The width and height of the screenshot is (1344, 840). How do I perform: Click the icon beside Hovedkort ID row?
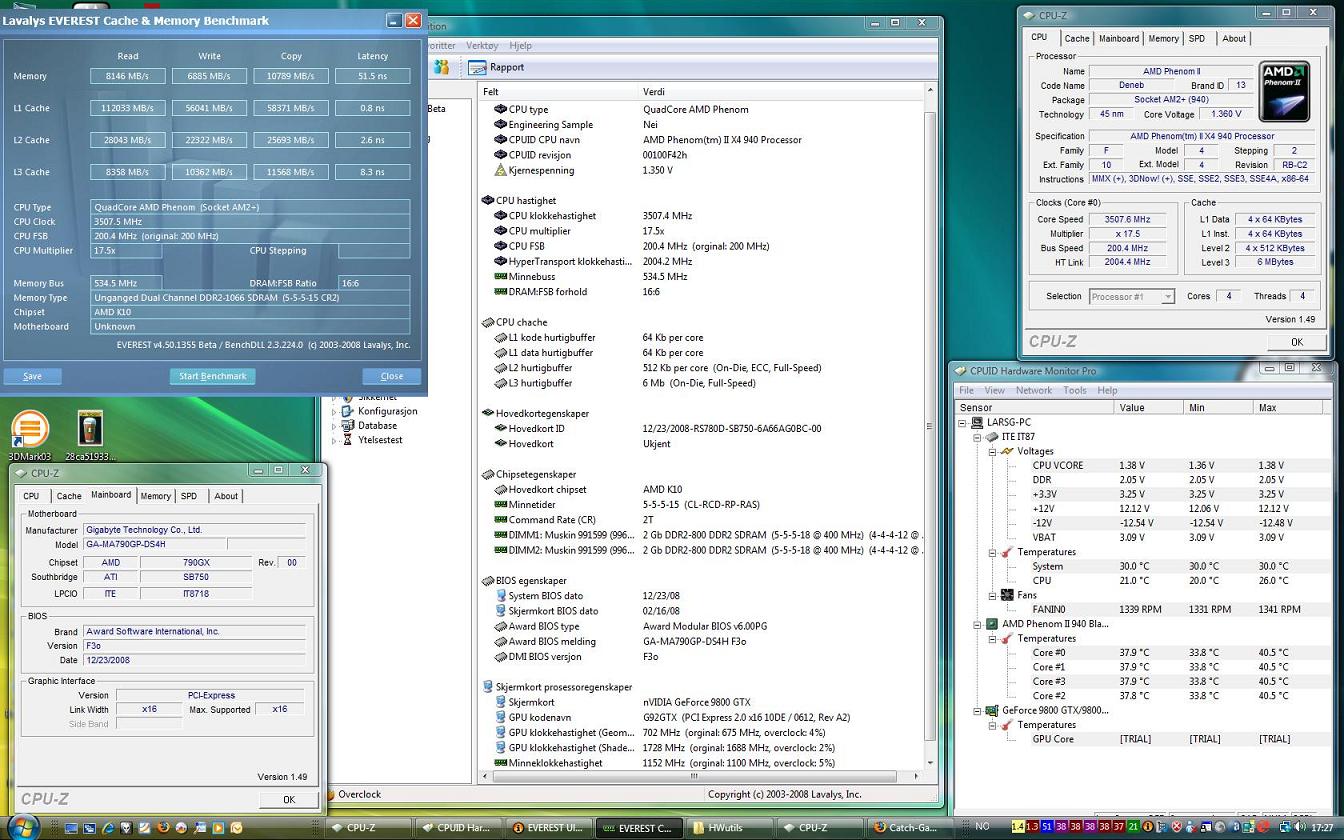pyautogui.click(x=500, y=428)
